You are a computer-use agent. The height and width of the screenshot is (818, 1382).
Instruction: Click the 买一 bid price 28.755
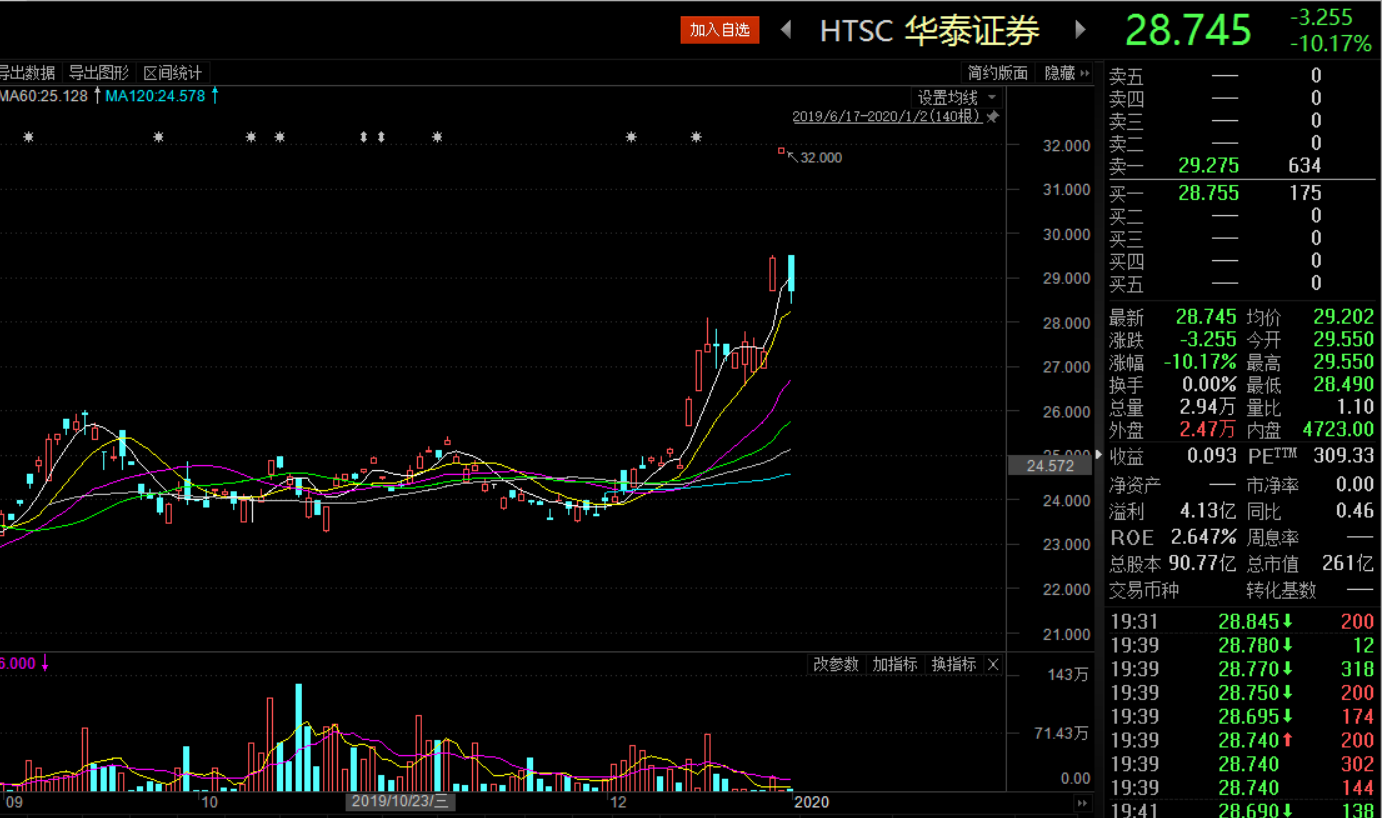pos(1208,193)
